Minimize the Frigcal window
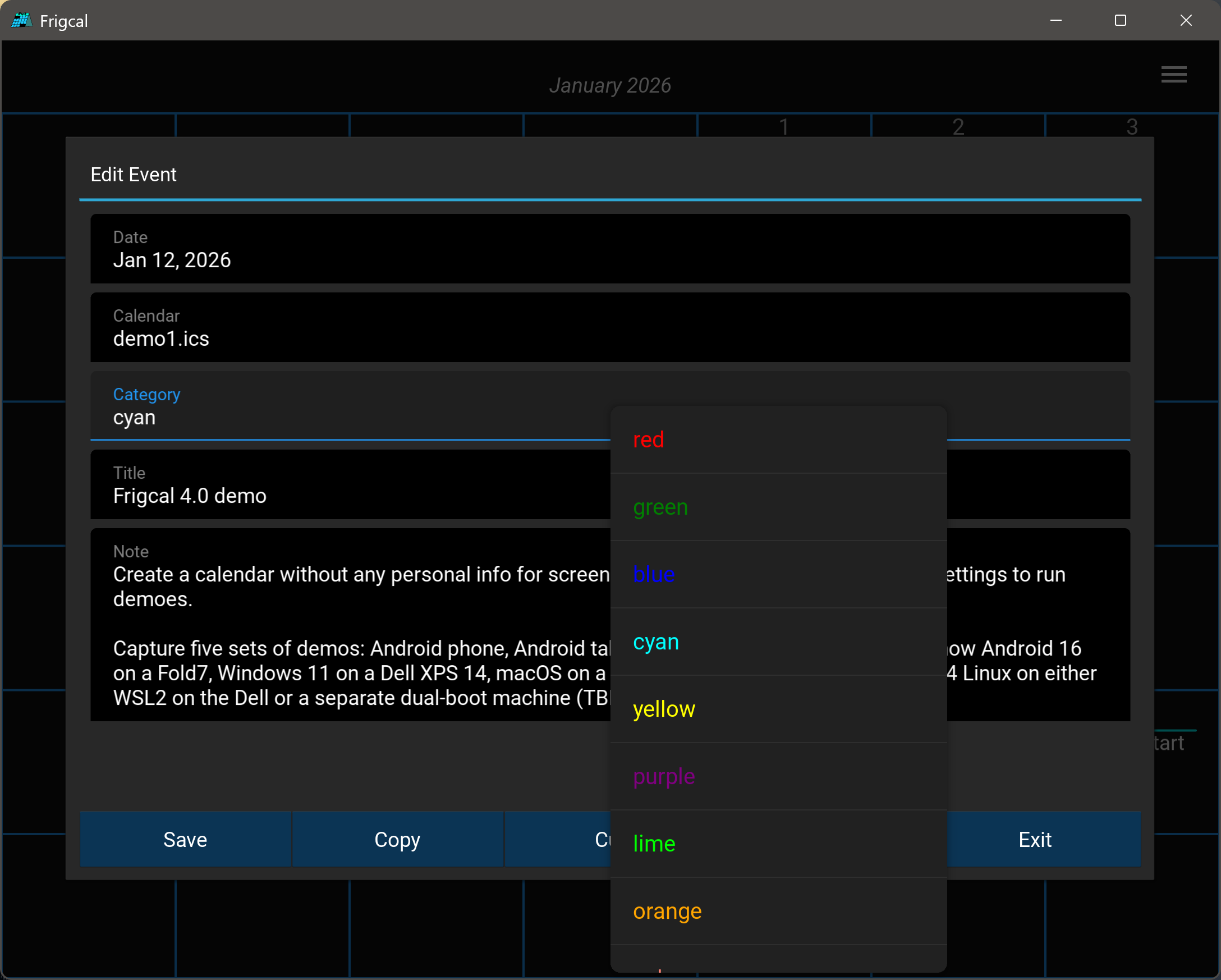The width and height of the screenshot is (1221, 980). point(1056,20)
